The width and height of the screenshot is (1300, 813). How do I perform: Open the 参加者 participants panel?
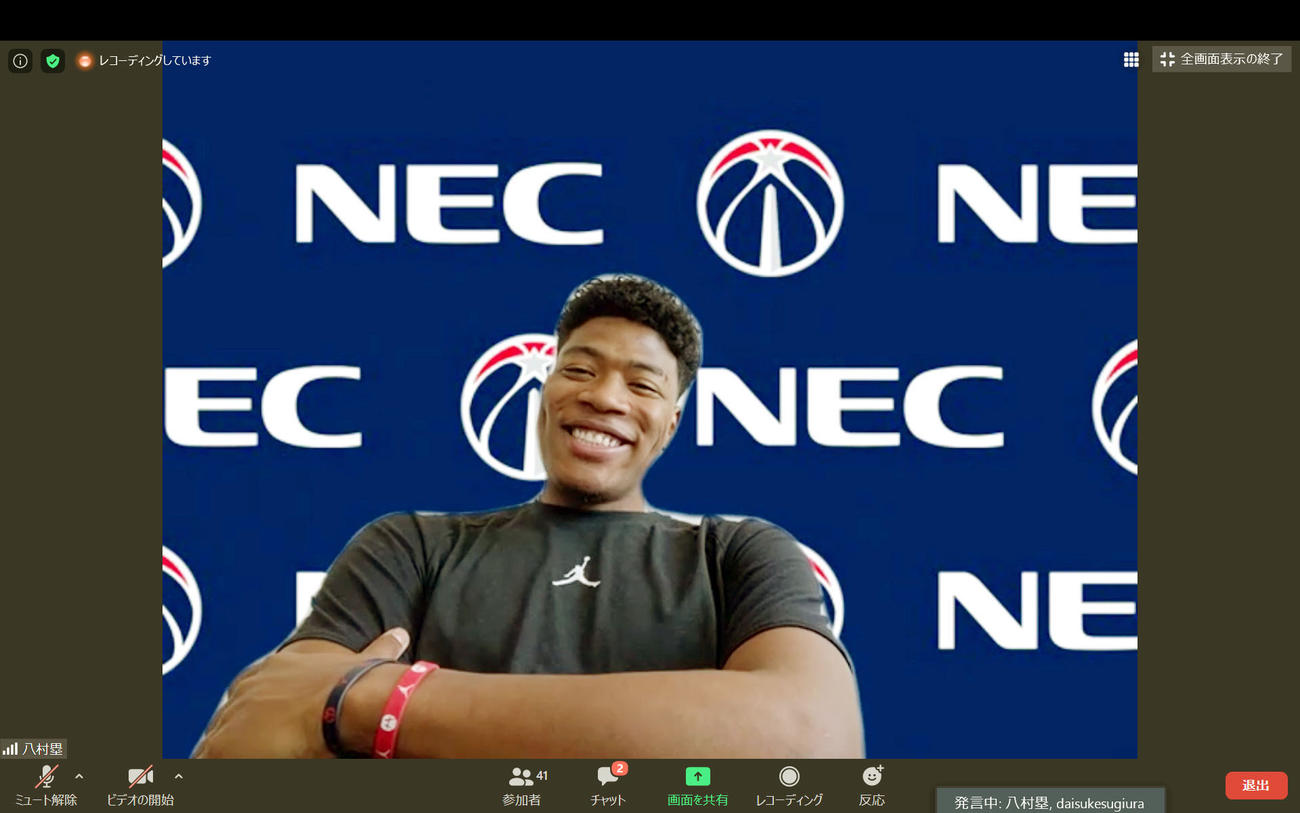523,786
